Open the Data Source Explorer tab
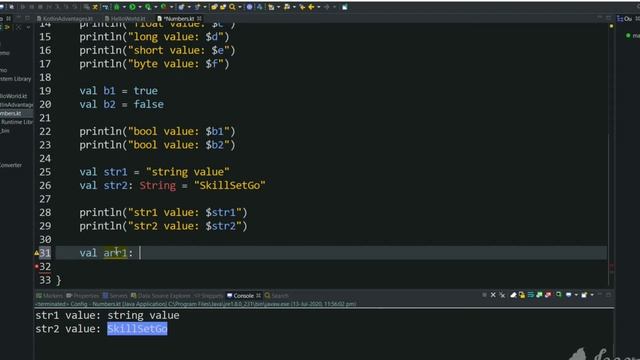Screen dimensions: 640x360 [161, 296]
